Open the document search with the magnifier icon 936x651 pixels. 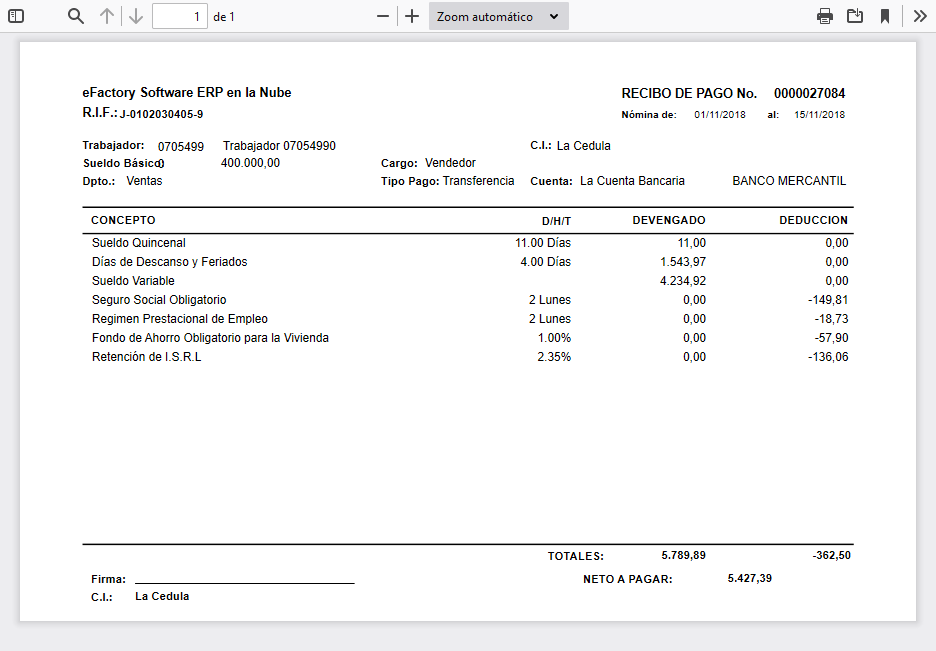point(75,15)
